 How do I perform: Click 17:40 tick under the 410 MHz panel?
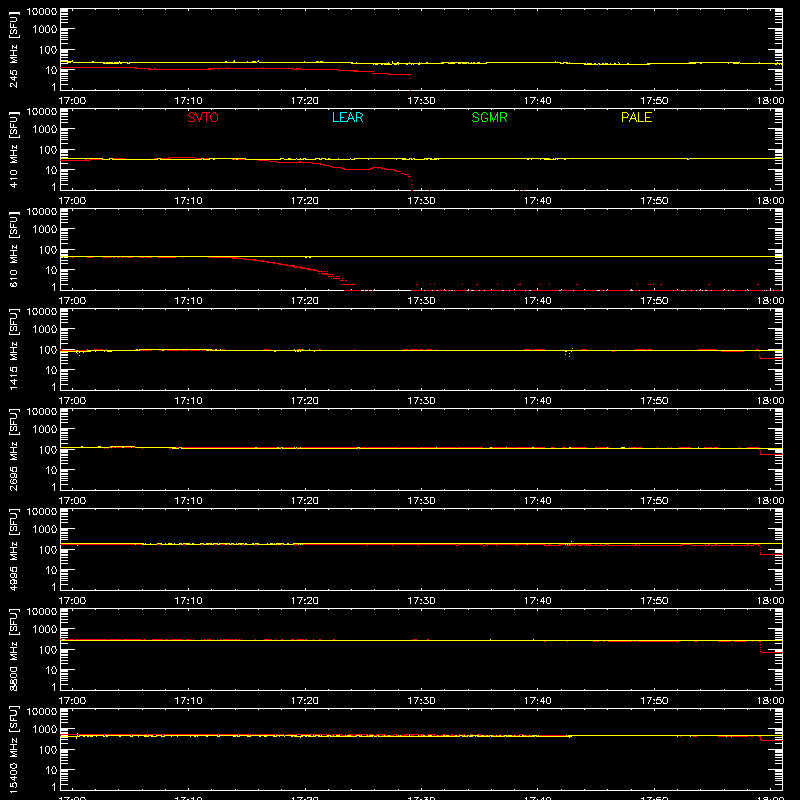pos(538,201)
